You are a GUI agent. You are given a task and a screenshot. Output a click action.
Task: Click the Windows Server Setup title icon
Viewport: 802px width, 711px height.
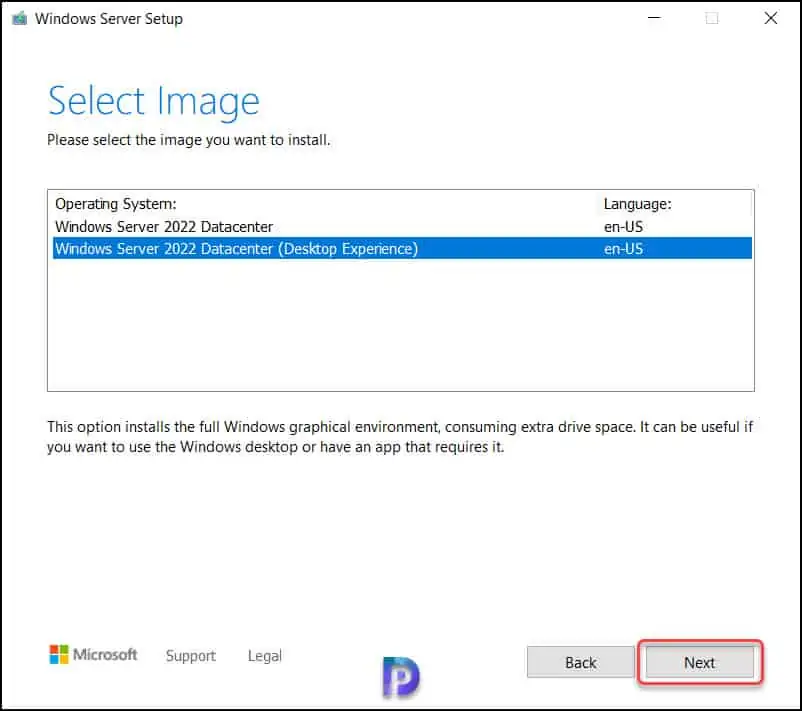tap(19, 19)
